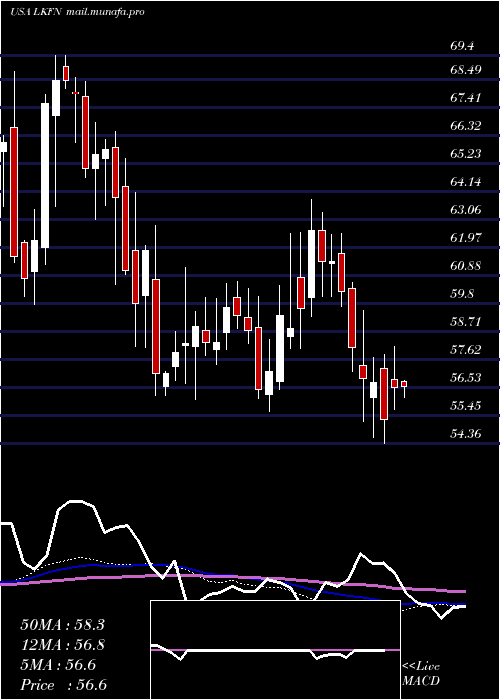Click the <<Live MACD label
The height and width of the screenshot is (700, 500).
[x=421, y=674]
